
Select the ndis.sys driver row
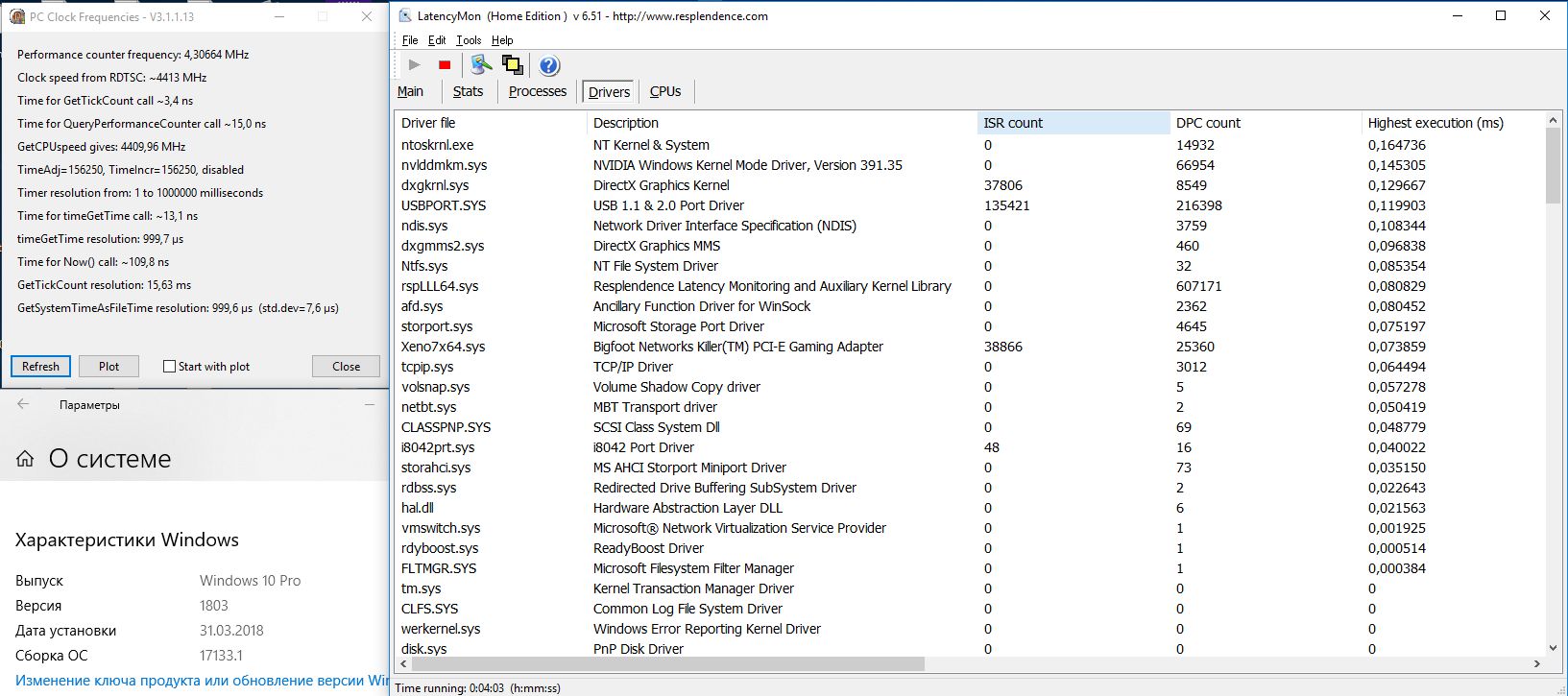click(x=970, y=226)
